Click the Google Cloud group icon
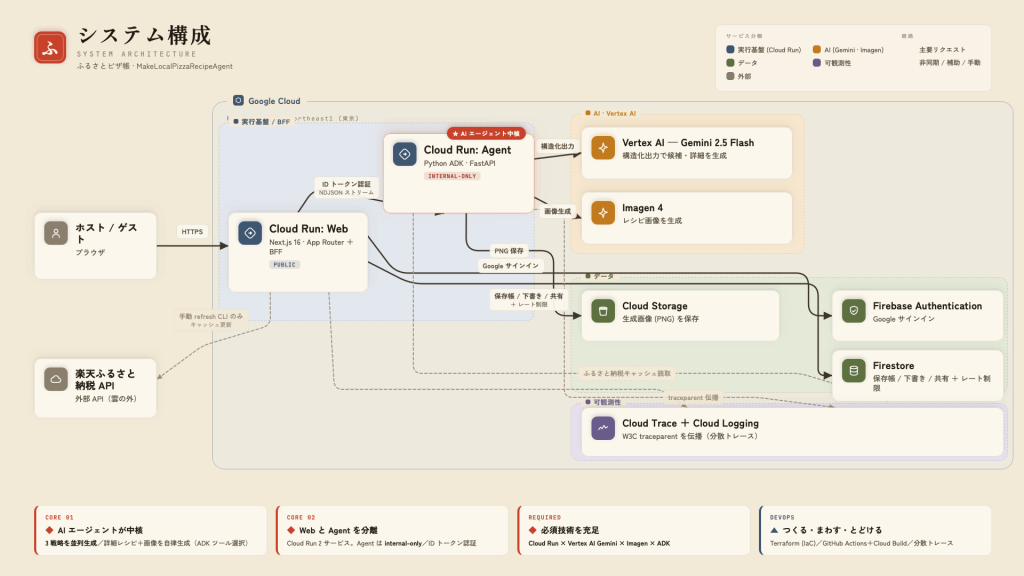The image size is (1024, 576). click(x=238, y=101)
